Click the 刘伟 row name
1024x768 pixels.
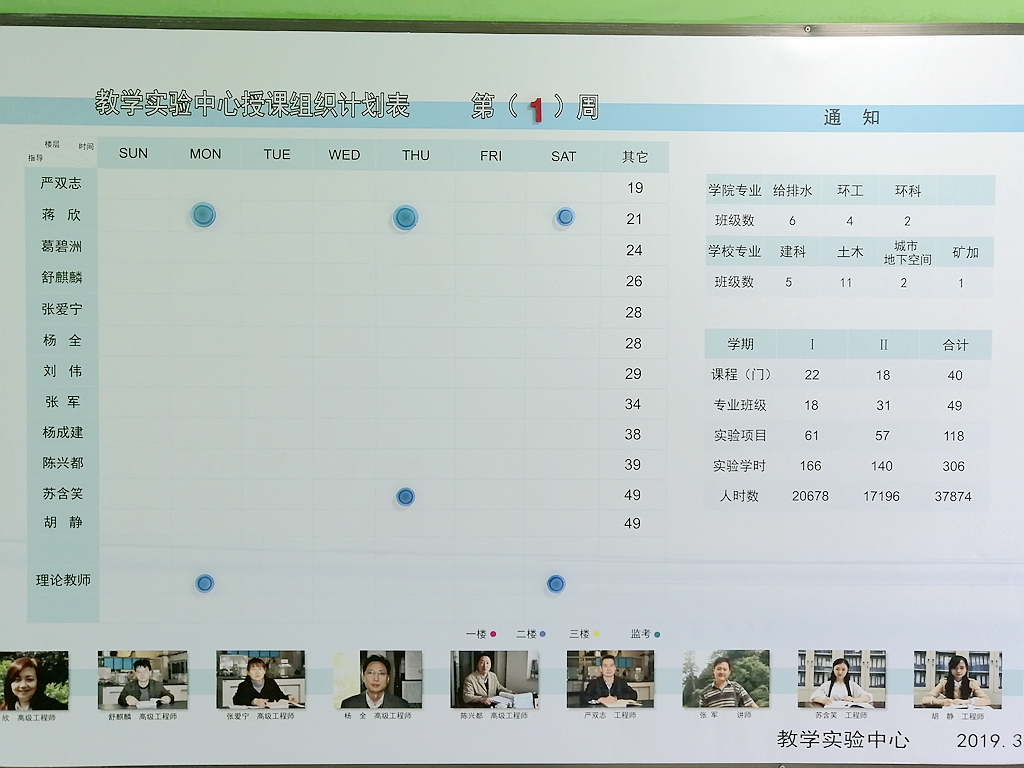click(x=63, y=371)
